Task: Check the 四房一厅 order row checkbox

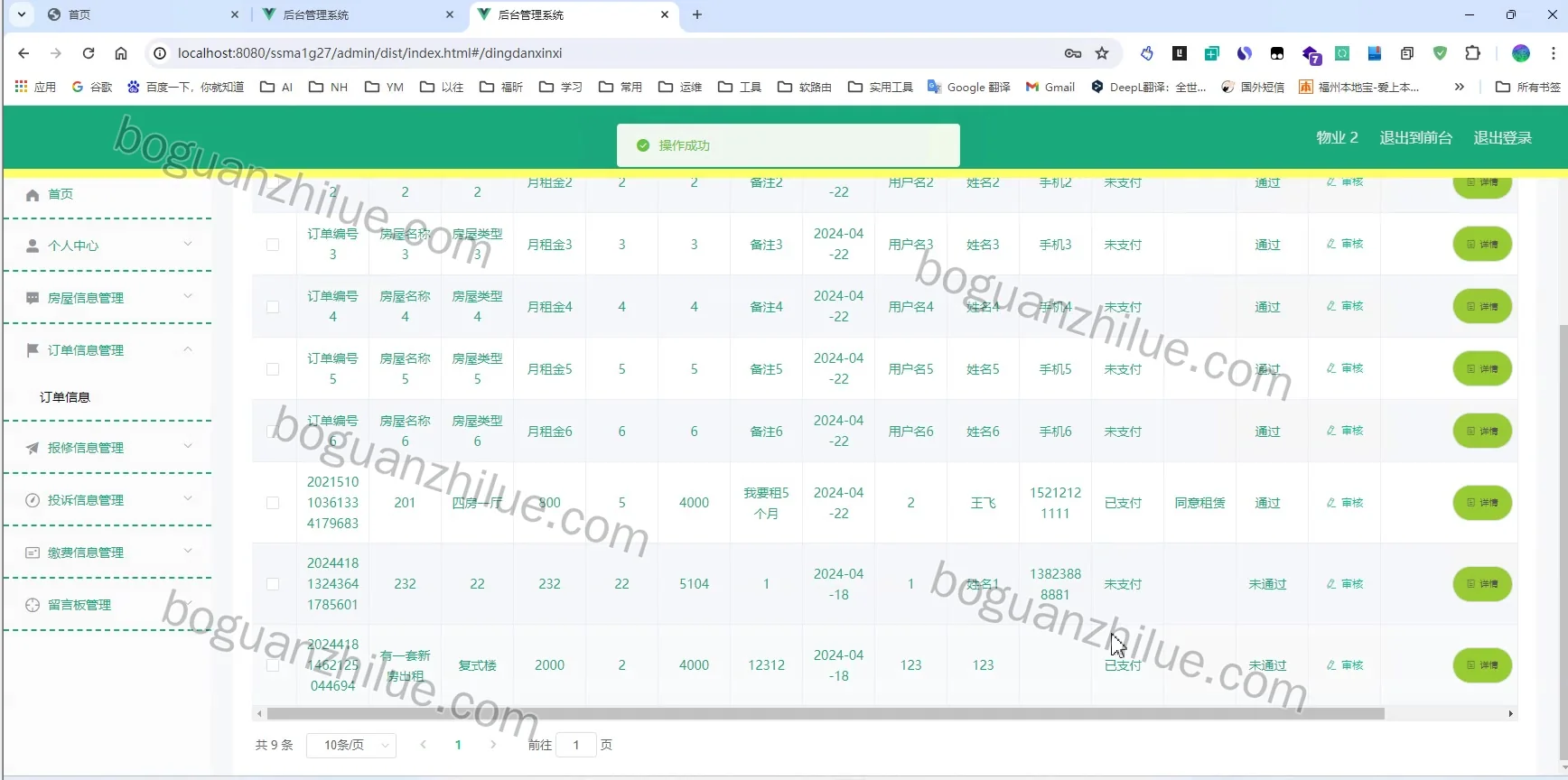Action: (x=273, y=503)
